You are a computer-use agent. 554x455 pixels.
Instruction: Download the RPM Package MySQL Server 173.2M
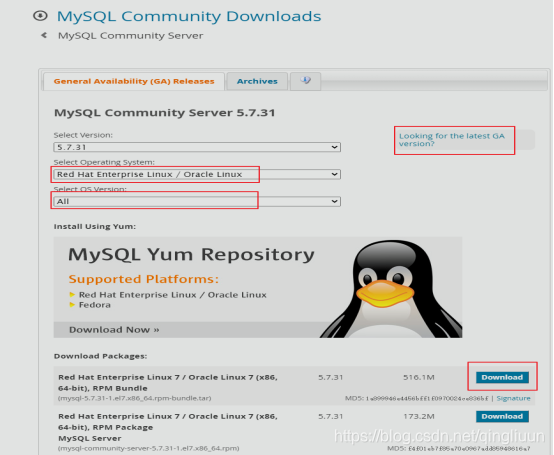coord(502,416)
